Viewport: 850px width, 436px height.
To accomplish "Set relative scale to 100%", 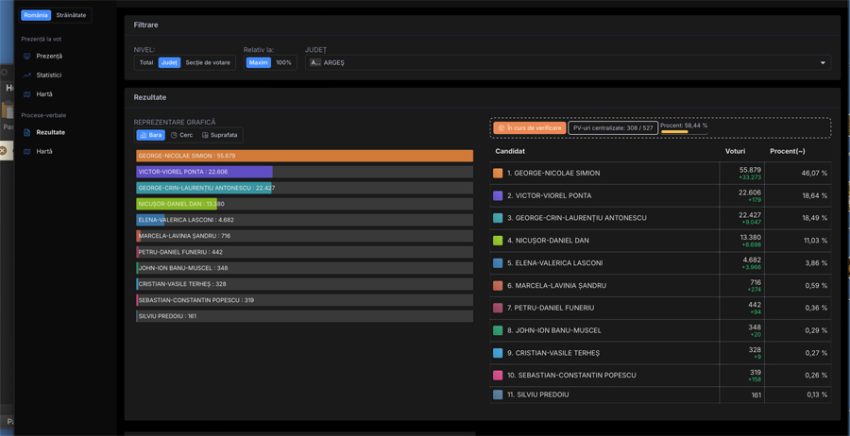I will tap(284, 62).
